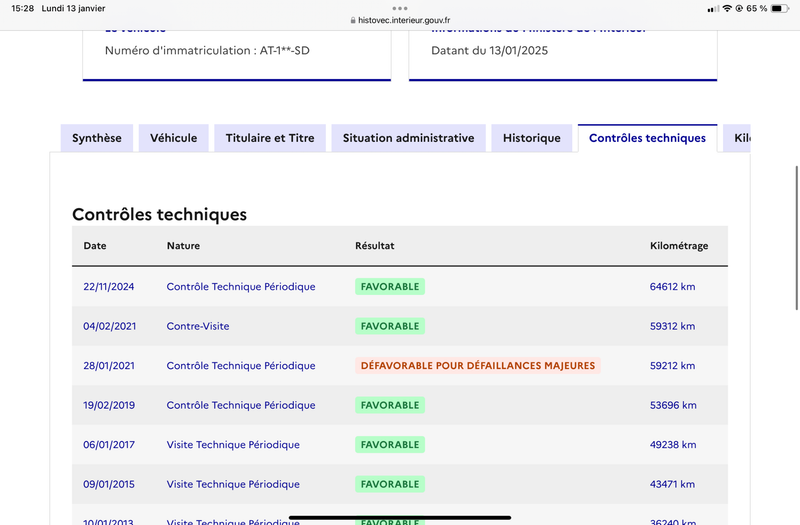Click FAVORABLE badge in 06/01/2017 row
This screenshot has height=525, width=800.
(390, 445)
